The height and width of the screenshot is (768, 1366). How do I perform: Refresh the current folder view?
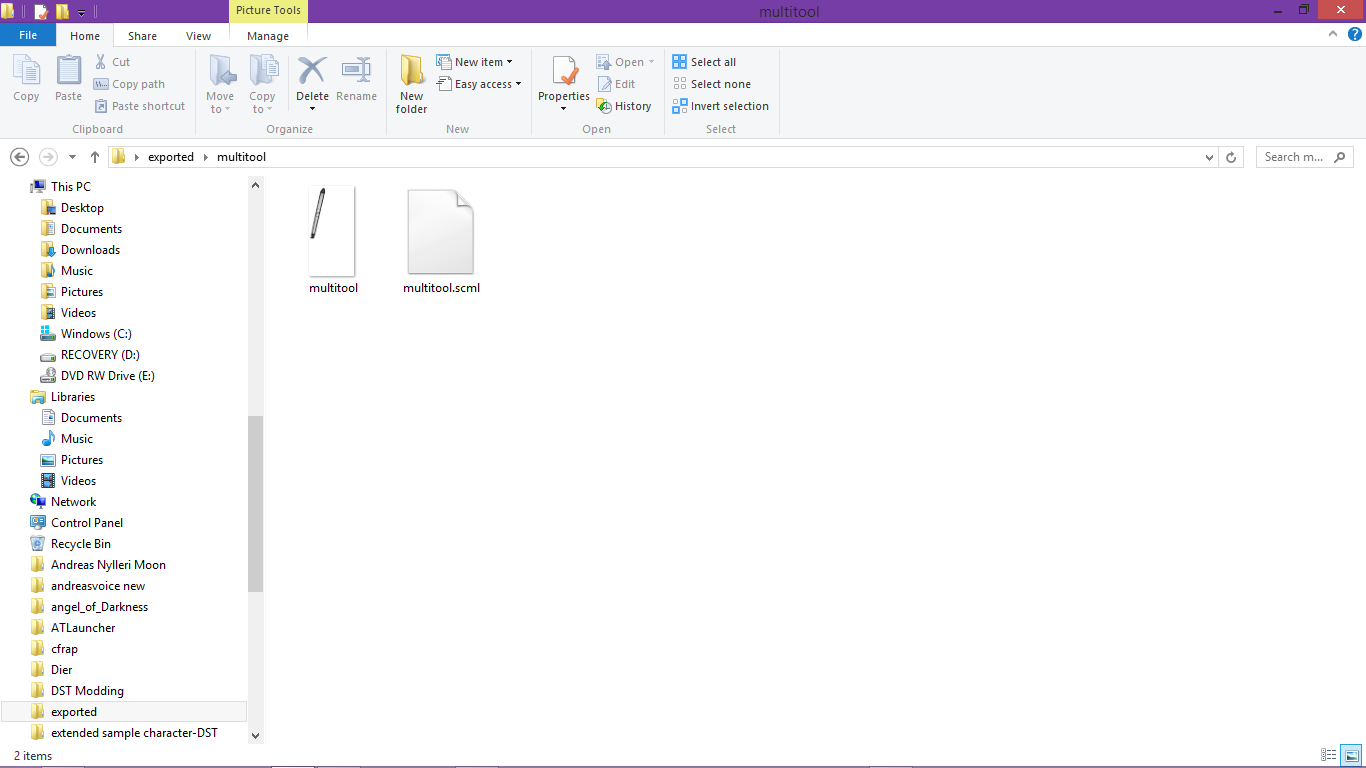click(1231, 157)
